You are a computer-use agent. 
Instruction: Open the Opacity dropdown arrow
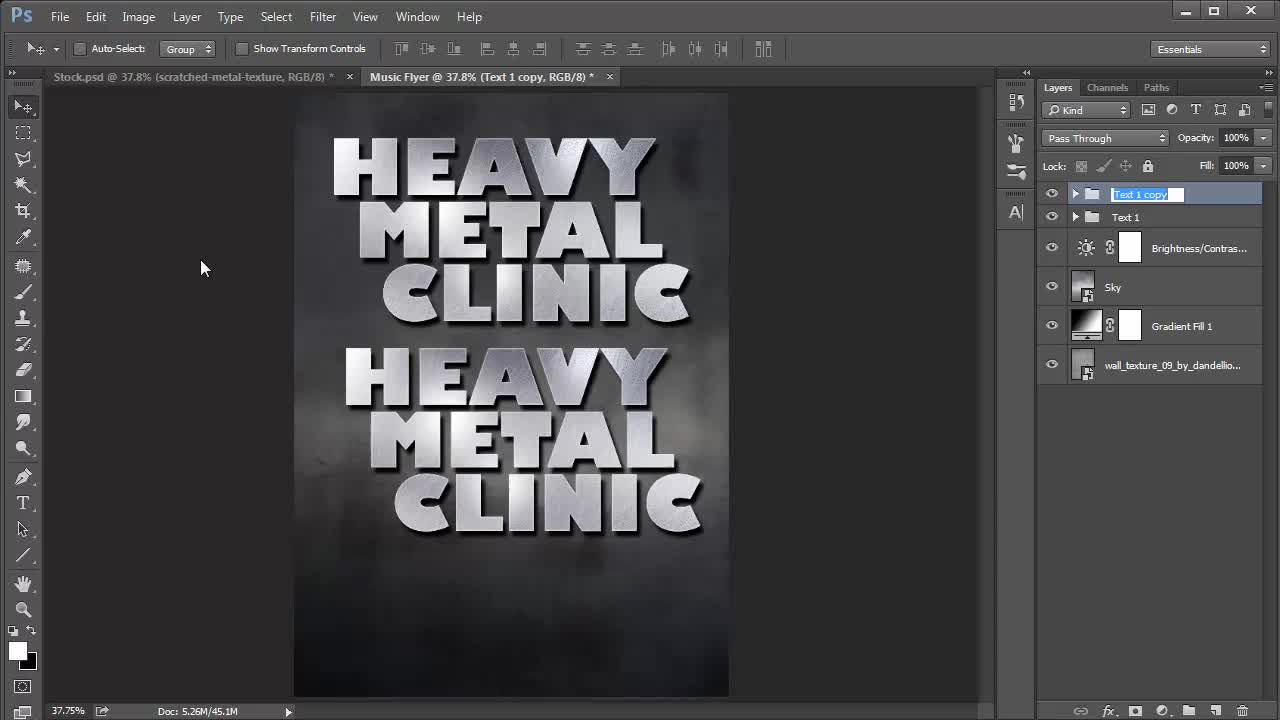[x=1263, y=138]
